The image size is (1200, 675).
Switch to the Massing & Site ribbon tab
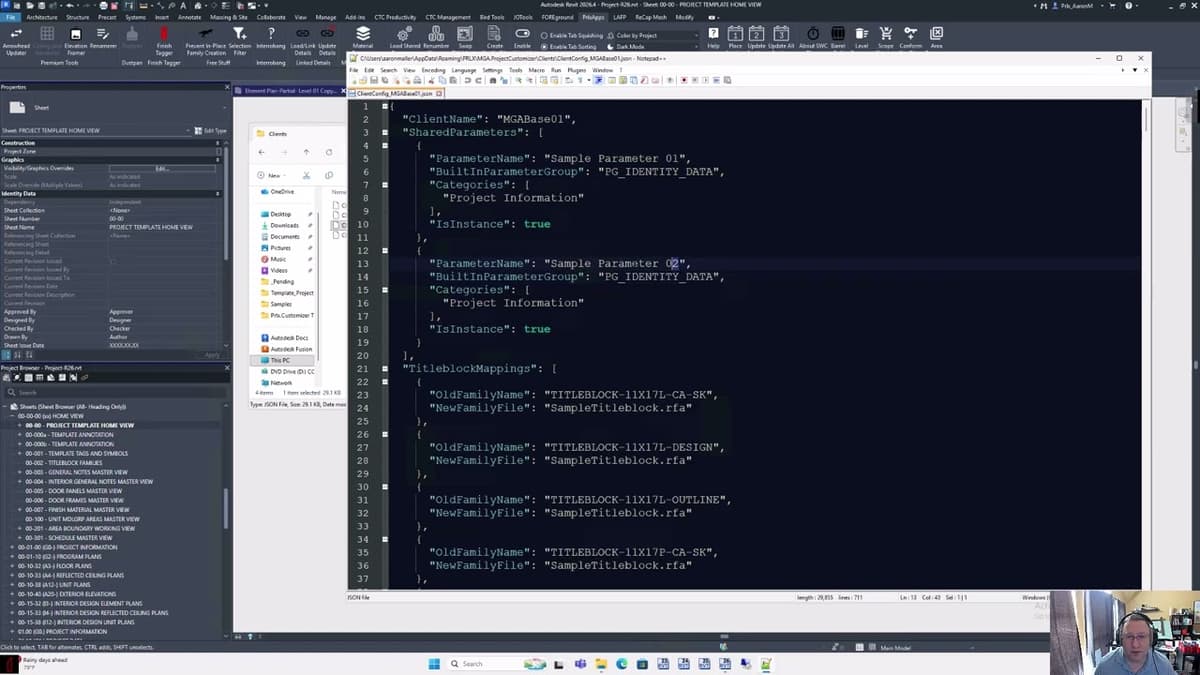coord(229,17)
